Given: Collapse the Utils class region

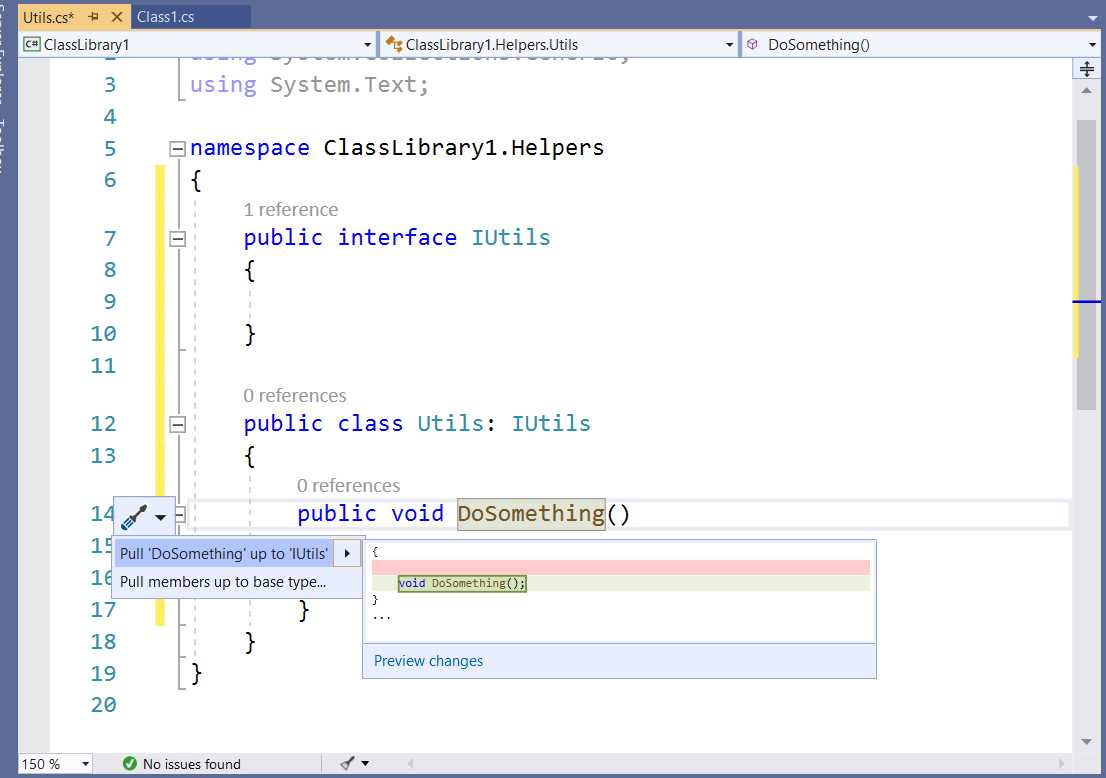Looking at the screenshot, I should pyautogui.click(x=177, y=424).
